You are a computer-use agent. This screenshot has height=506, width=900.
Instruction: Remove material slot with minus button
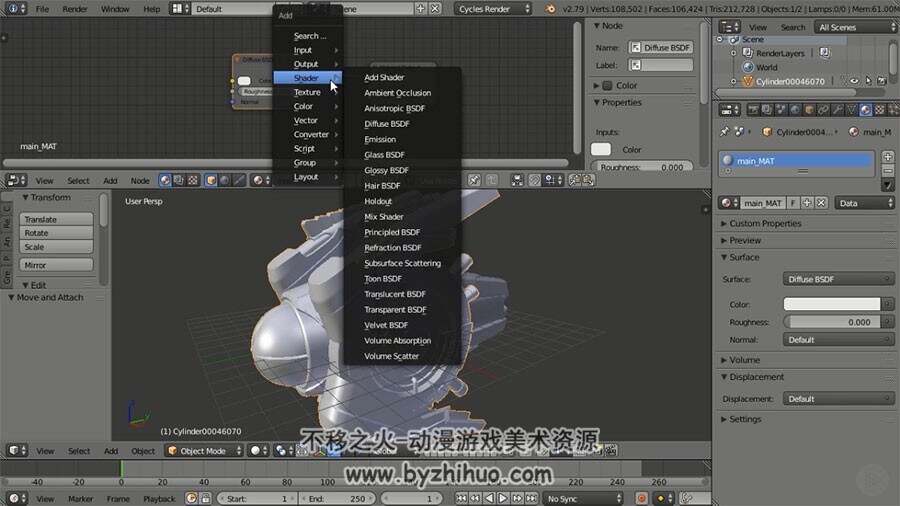coord(887,171)
